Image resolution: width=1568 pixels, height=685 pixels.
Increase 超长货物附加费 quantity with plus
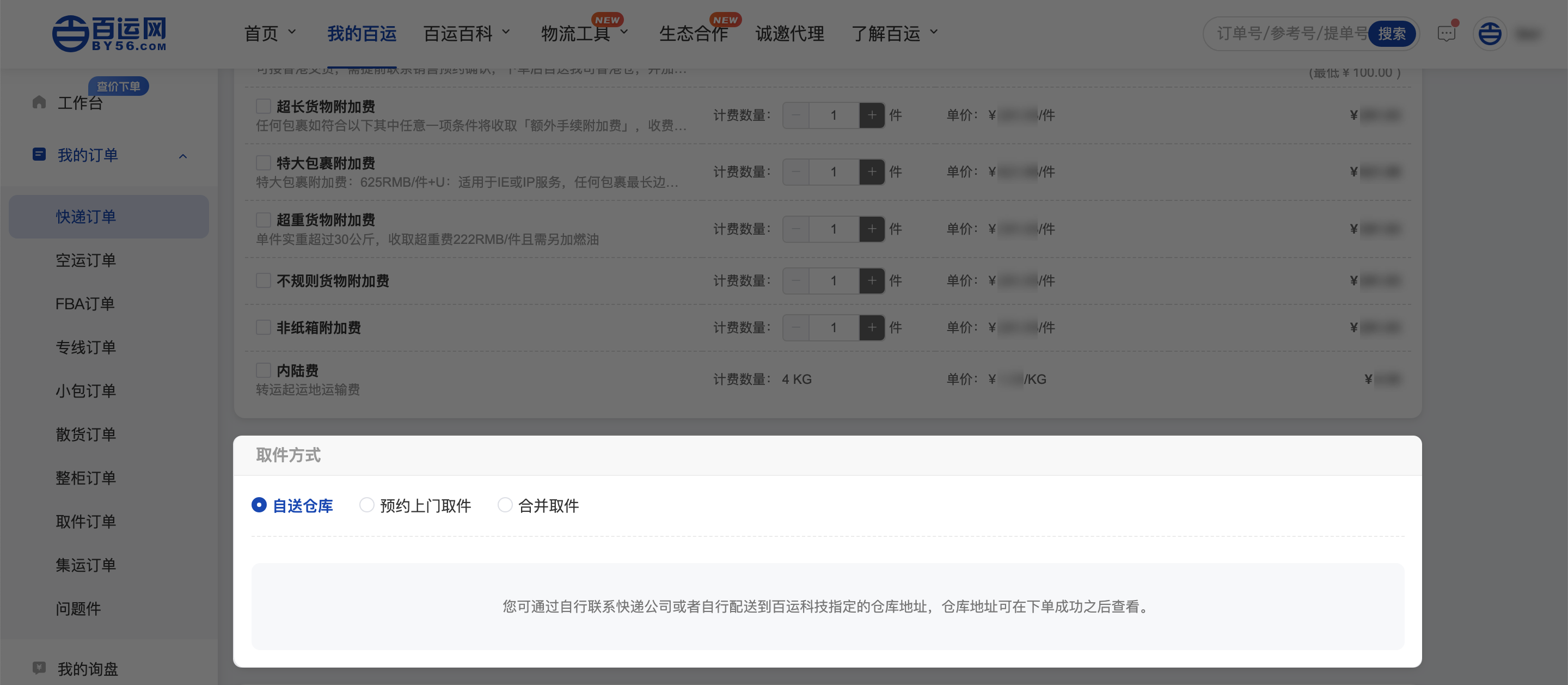(x=872, y=115)
